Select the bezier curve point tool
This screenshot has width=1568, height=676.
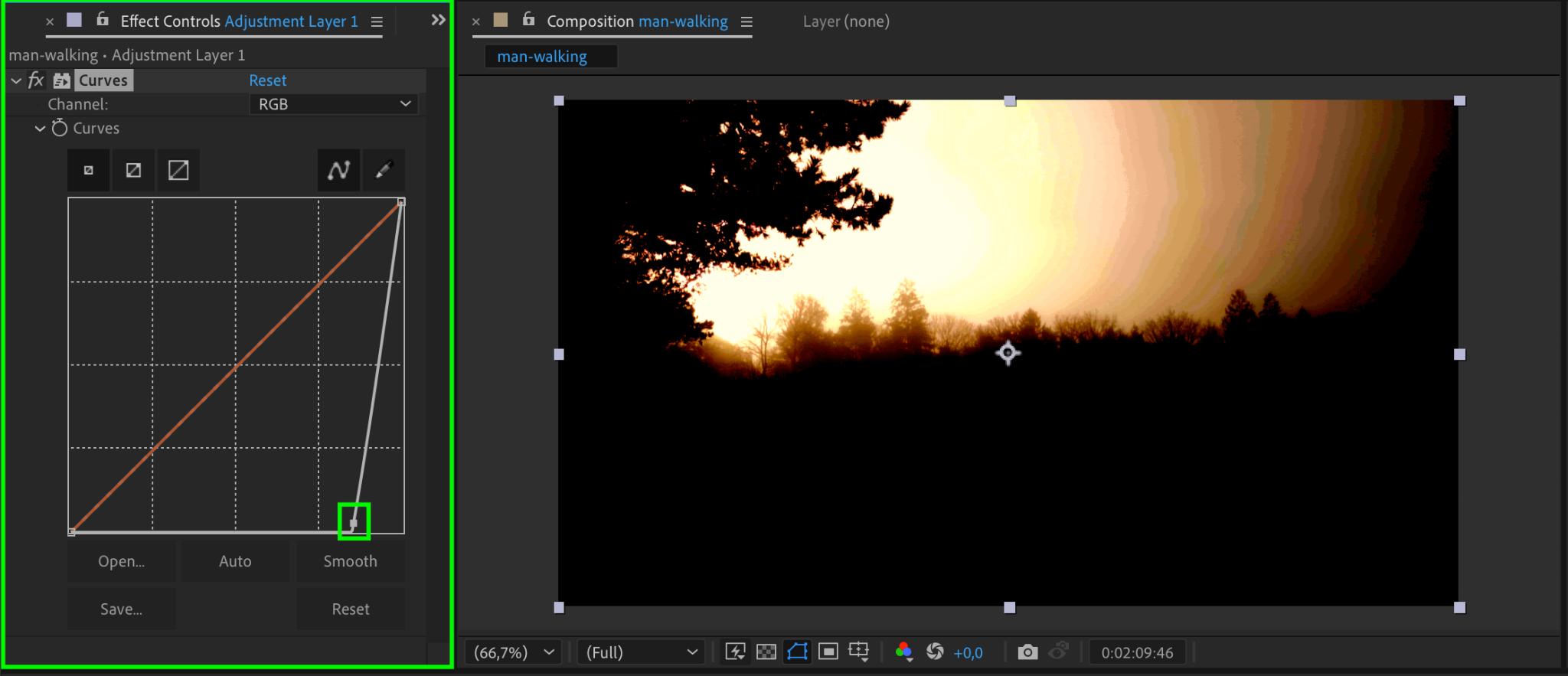pyautogui.click(x=338, y=170)
